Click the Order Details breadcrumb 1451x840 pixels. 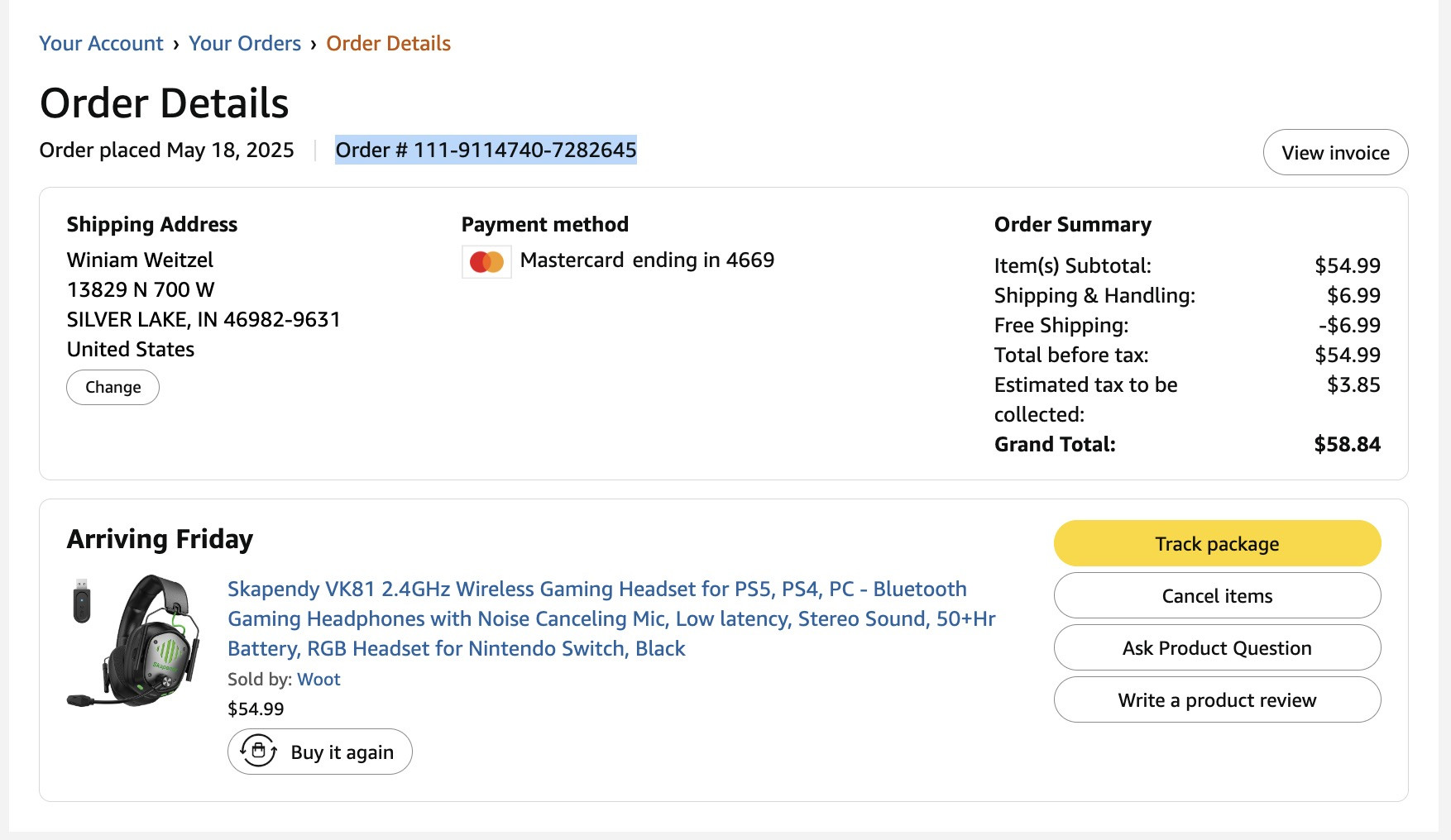pos(388,43)
